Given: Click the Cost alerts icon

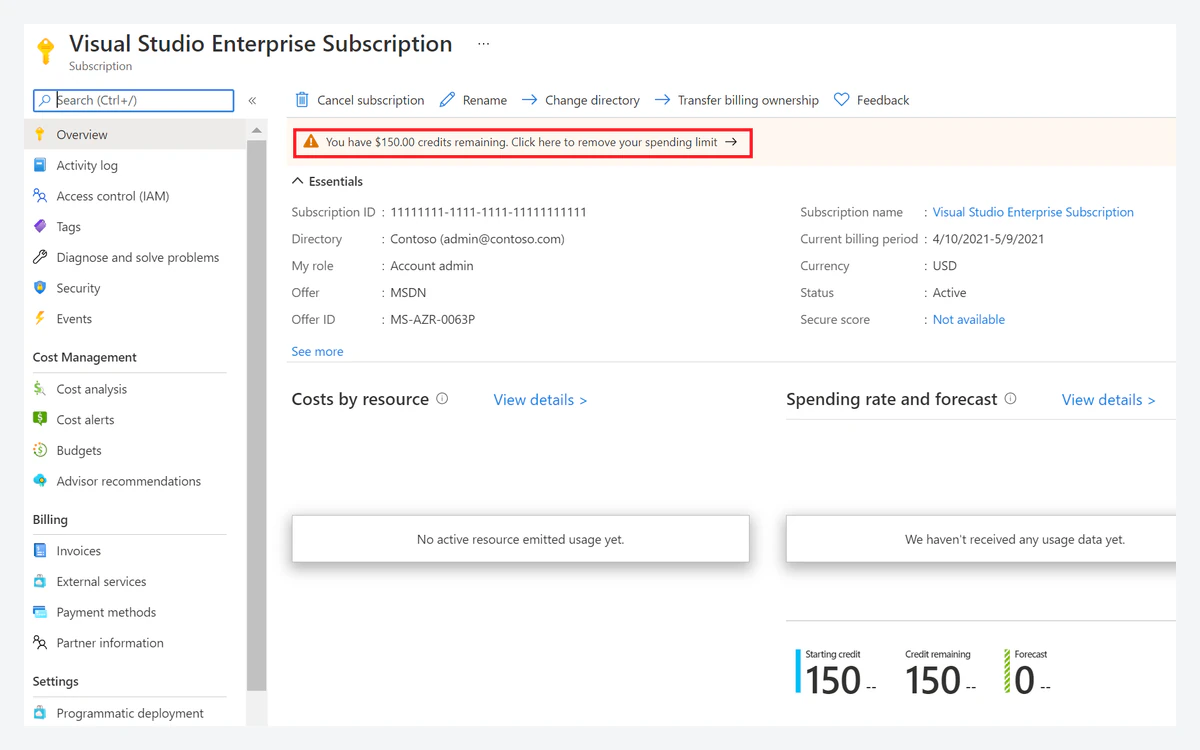Looking at the screenshot, I should (x=40, y=419).
